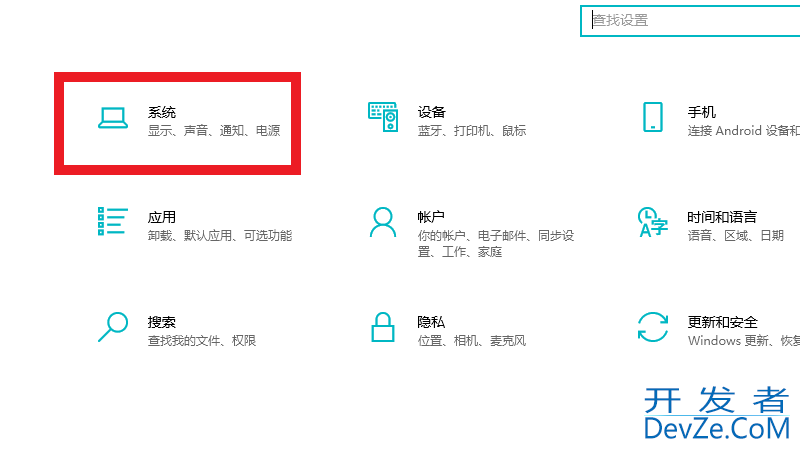Open the 隐私 settings title

(431, 322)
